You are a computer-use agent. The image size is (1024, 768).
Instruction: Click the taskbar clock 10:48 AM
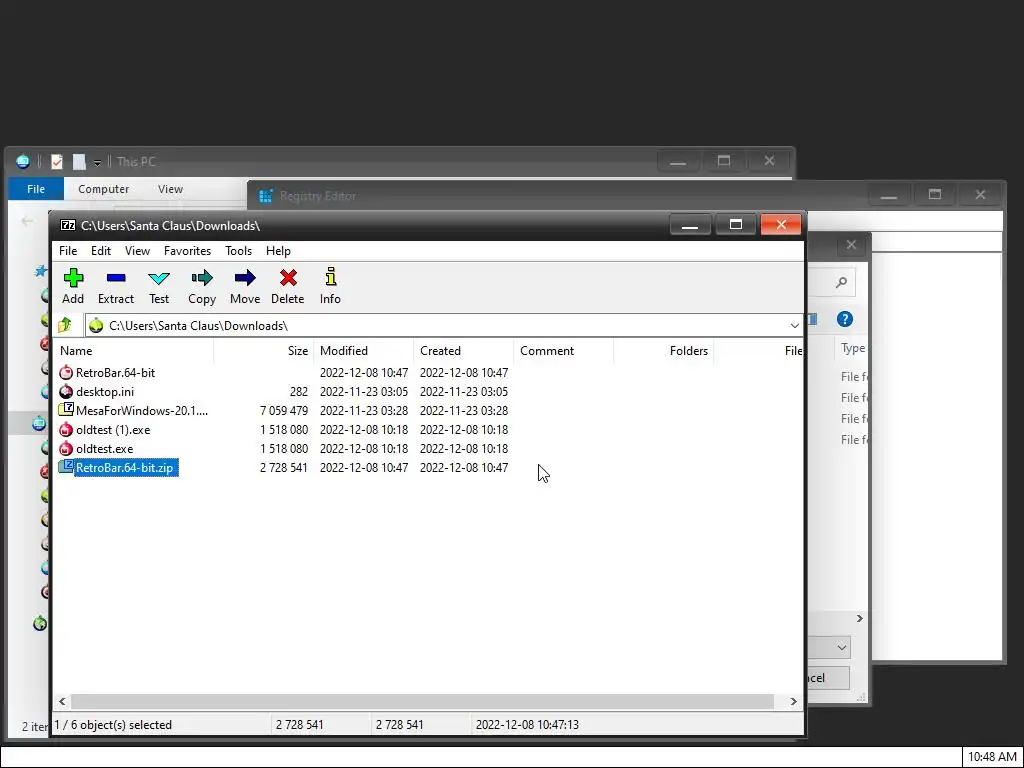click(992, 757)
